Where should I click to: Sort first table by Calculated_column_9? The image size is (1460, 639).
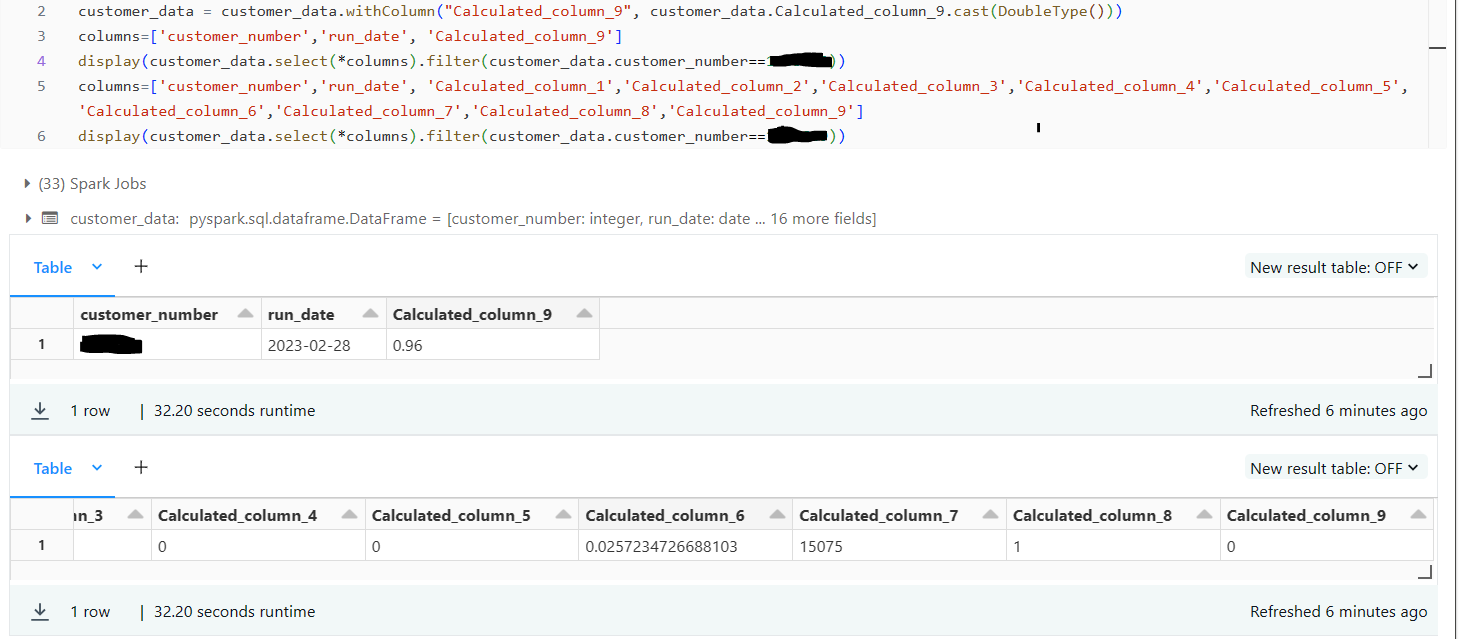point(585,314)
